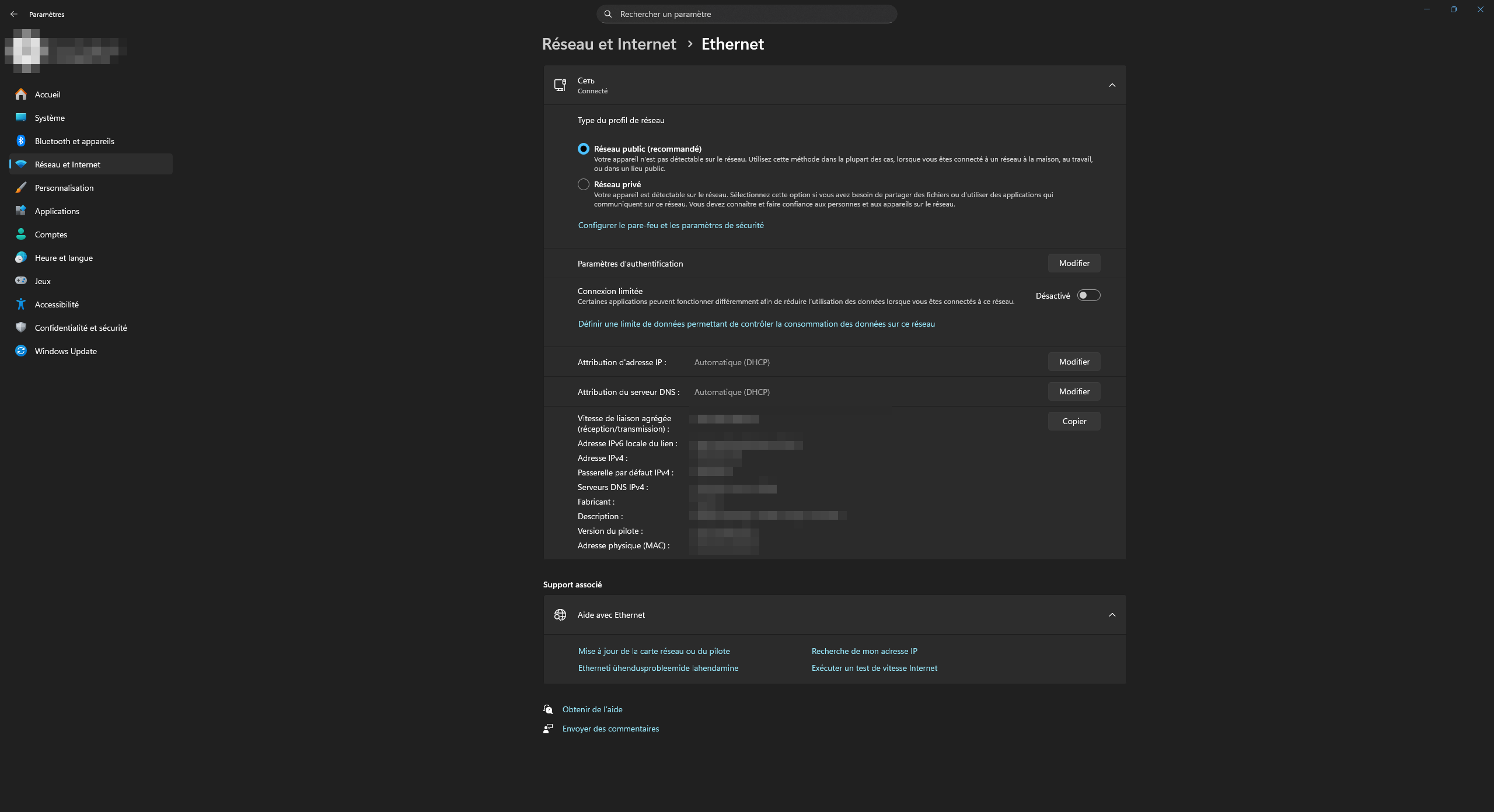The width and height of the screenshot is (1494, 812).
Task: Collapse the Сеть network section chevron
Action: [1112, 85]
